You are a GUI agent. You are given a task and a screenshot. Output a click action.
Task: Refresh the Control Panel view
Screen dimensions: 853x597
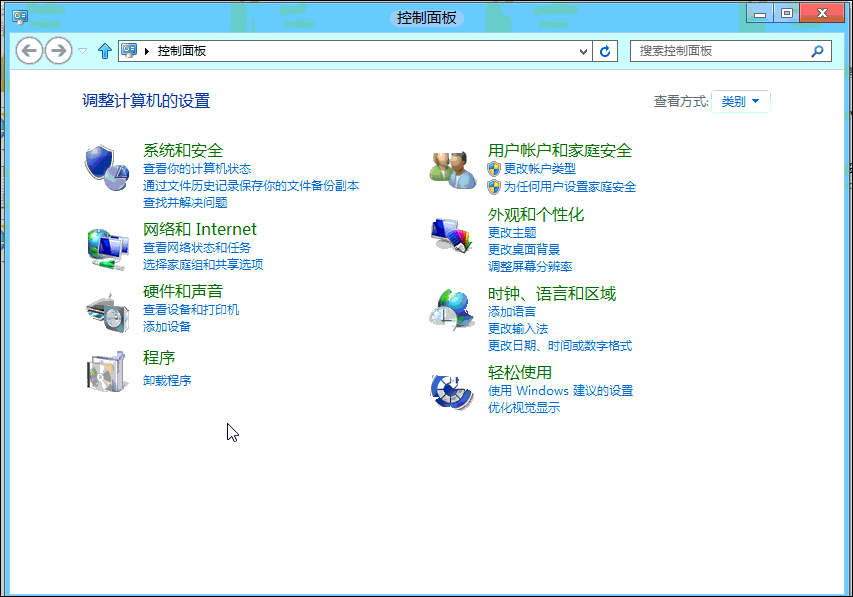point(605,51)
